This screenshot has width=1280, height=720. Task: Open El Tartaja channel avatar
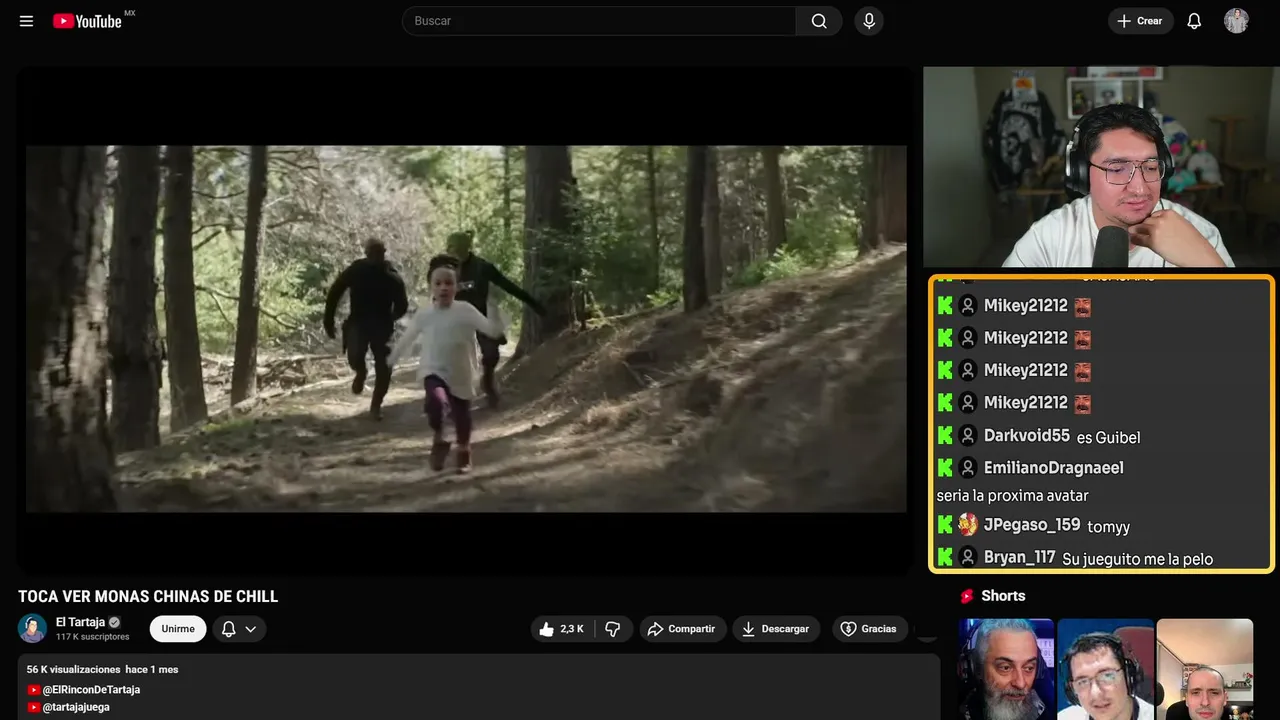coord(33,628)
